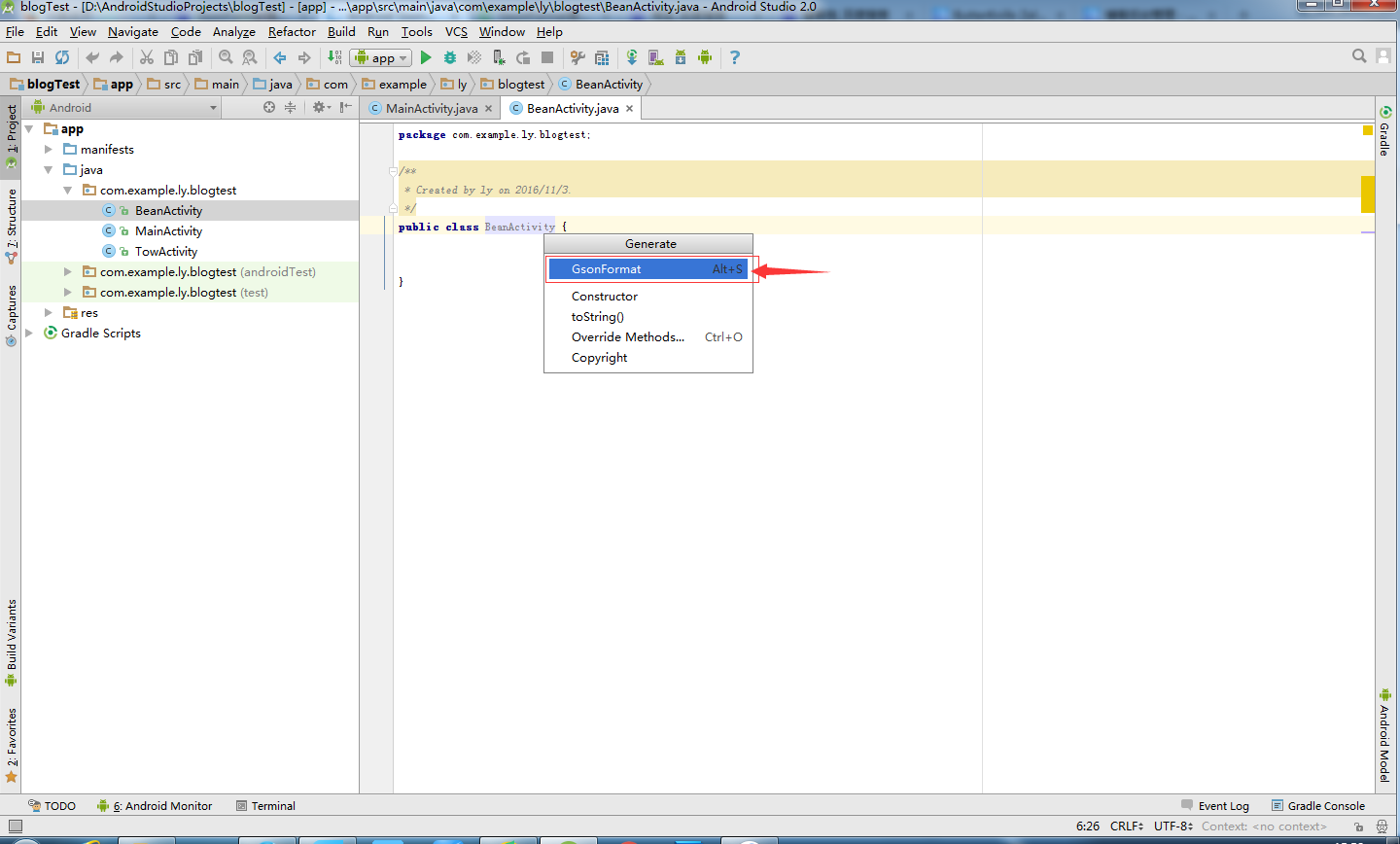The width and height of the screenshot is (1400, 844).
Task: Open the Terminal tool window button
Action: (265, 805)
